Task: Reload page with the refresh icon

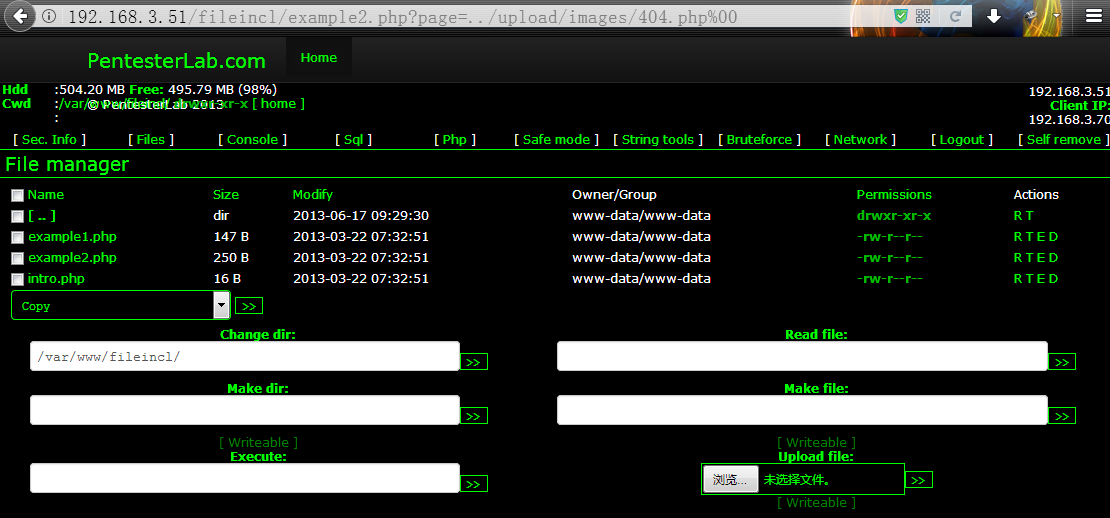Action: 955,16
